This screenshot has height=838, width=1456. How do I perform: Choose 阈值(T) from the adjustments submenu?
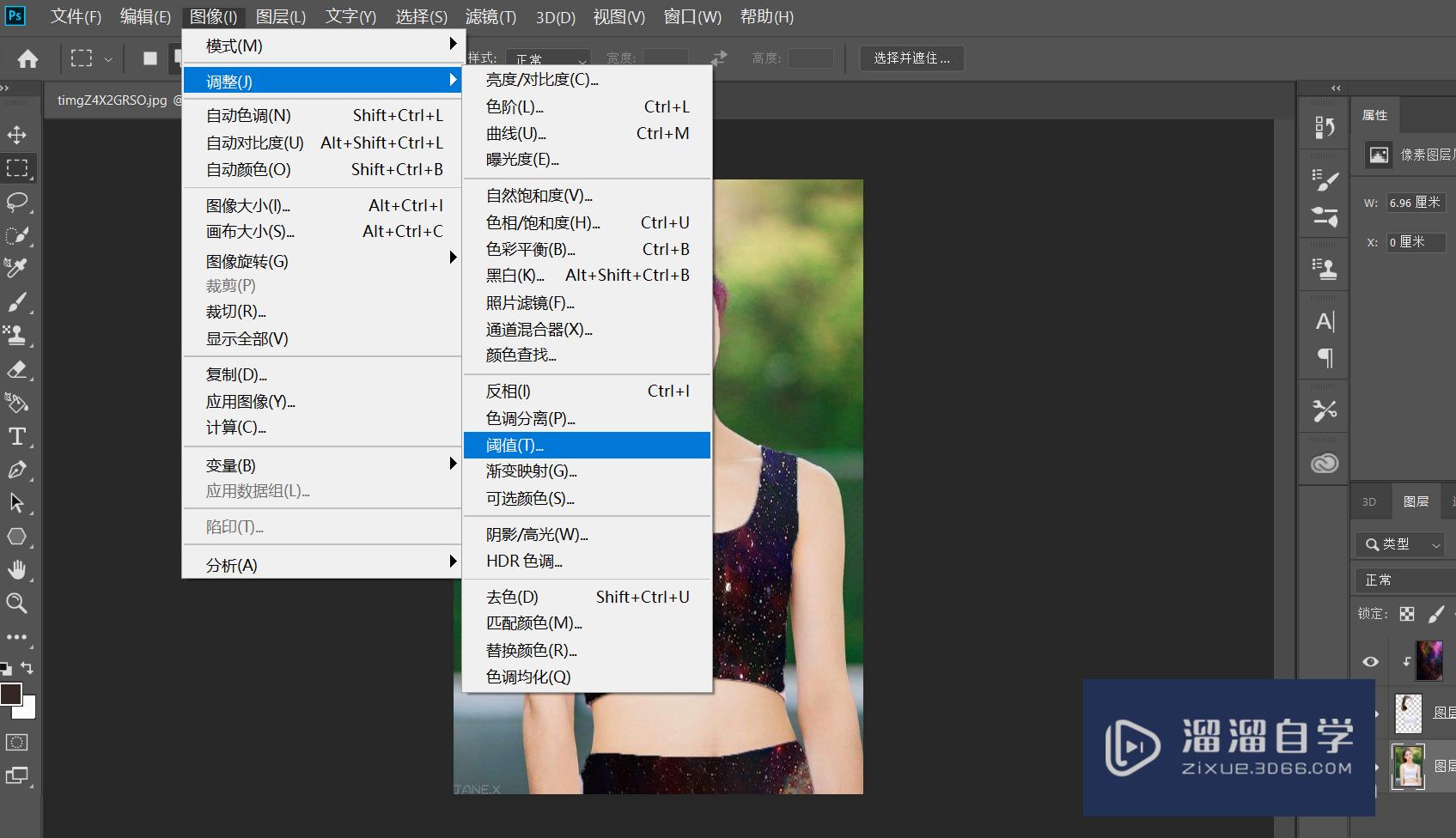point(587,445)
